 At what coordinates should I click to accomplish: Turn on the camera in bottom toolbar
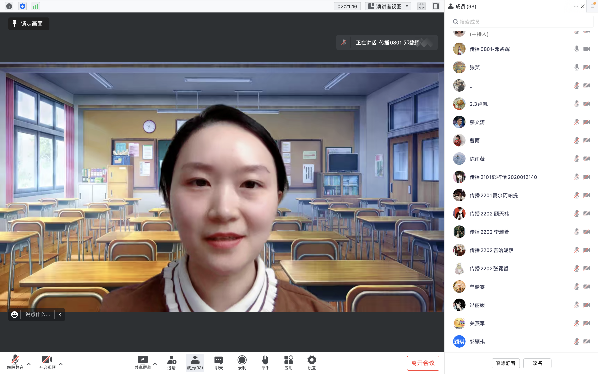[47, 361]
